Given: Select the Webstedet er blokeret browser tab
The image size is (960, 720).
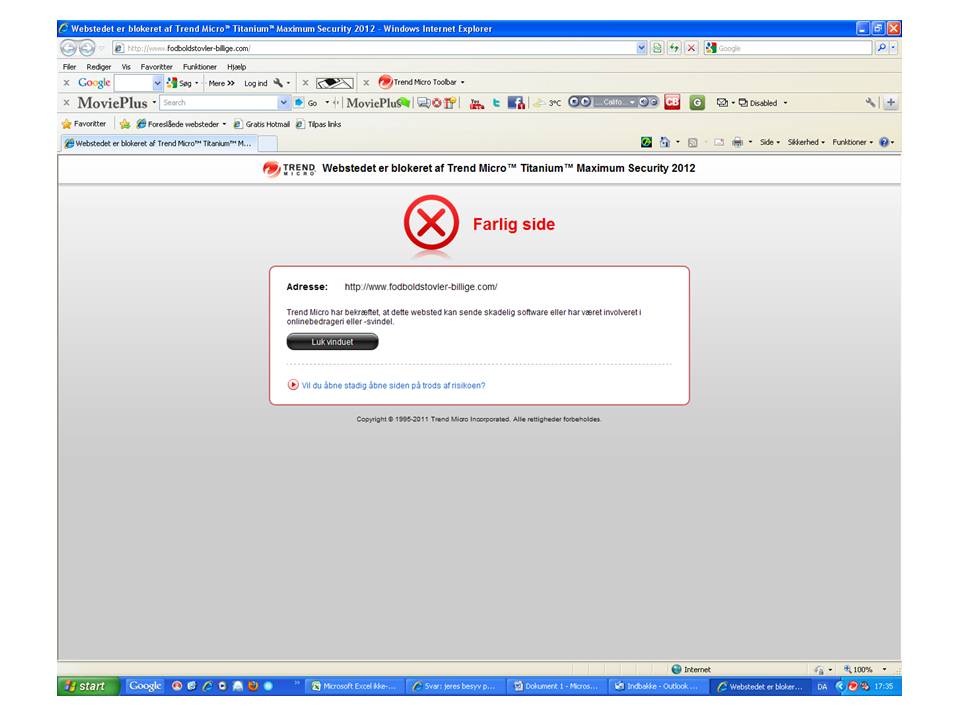Looking at the screenshot, I should pyautogui.click(x=159, y=143).
